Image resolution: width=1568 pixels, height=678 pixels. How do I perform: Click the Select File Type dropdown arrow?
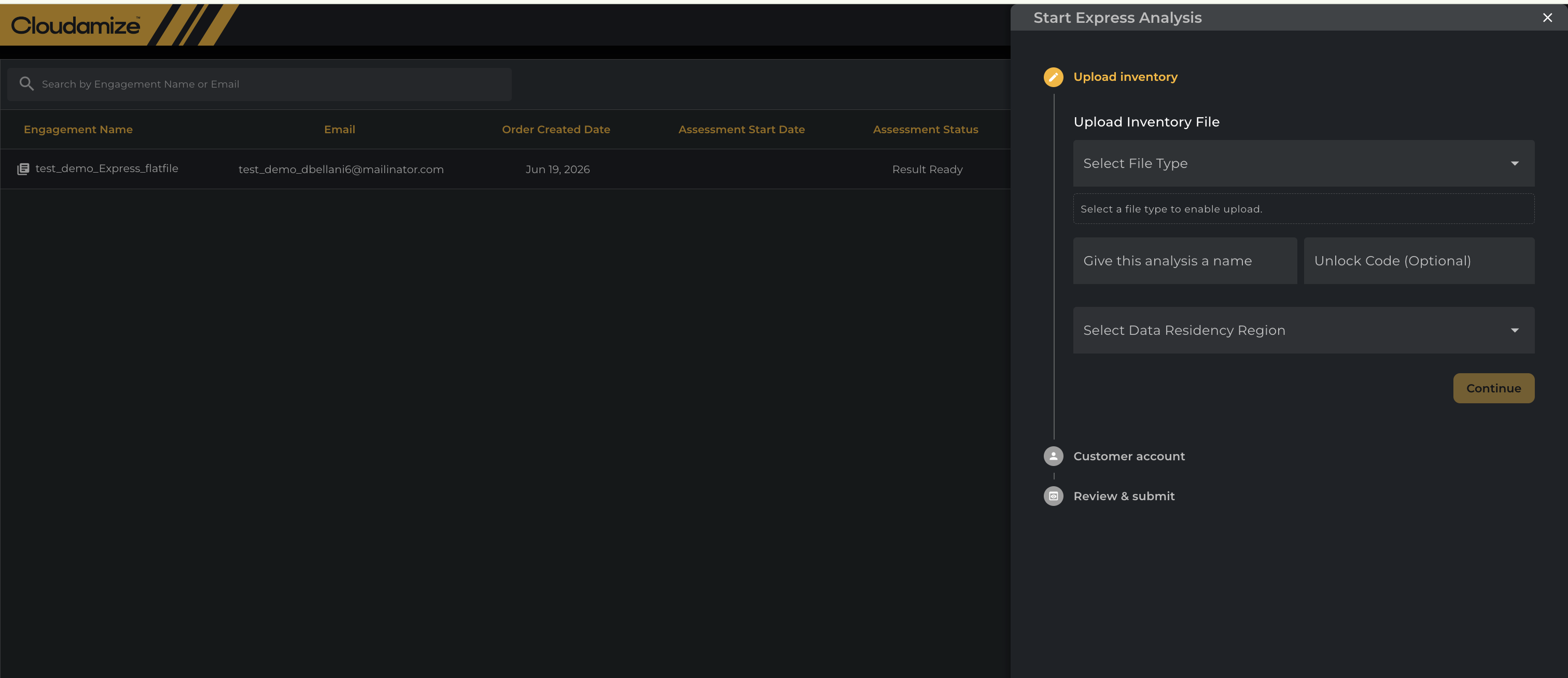[1515, 163]
